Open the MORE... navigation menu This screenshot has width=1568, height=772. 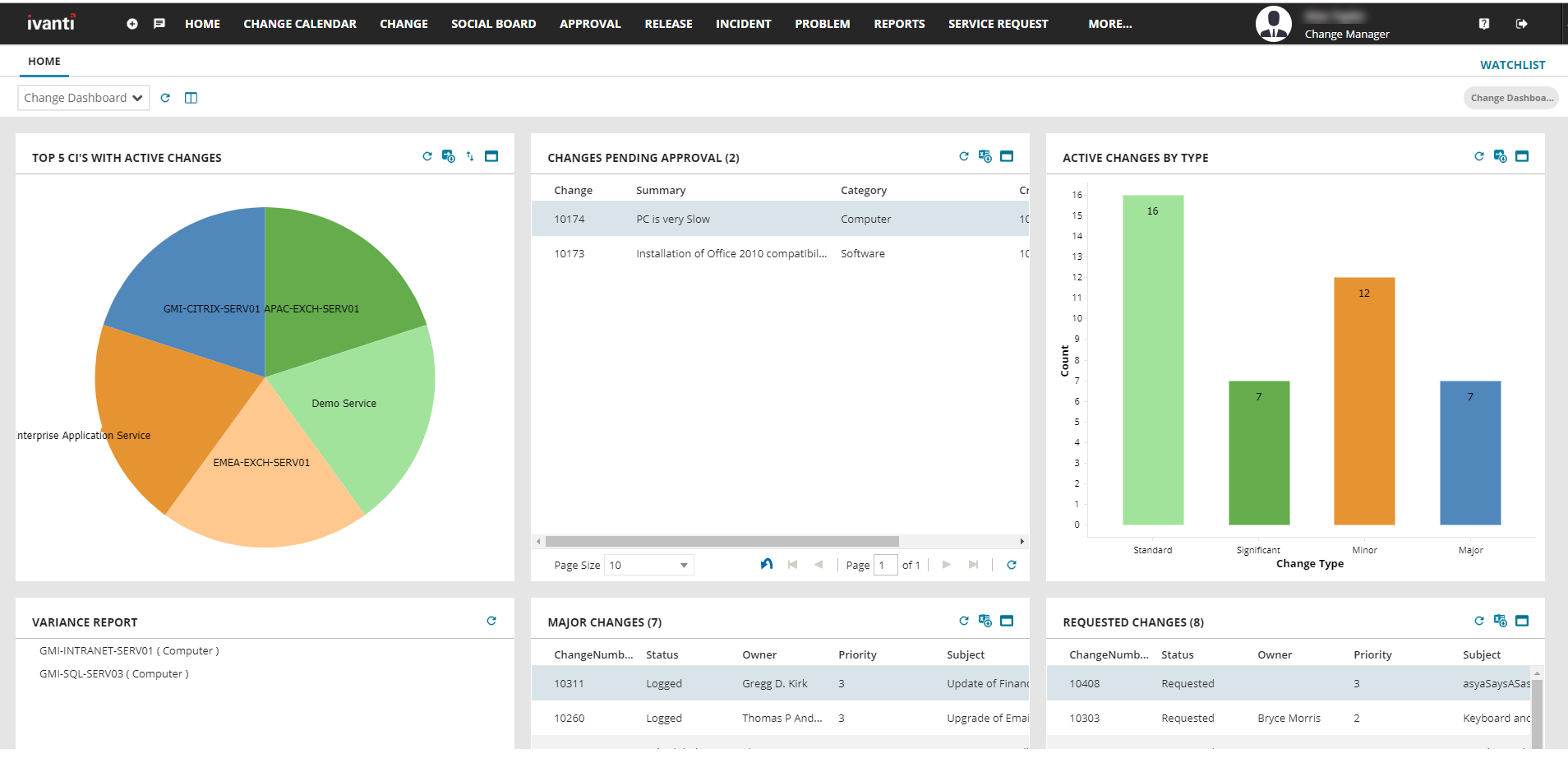point(1109,24)
